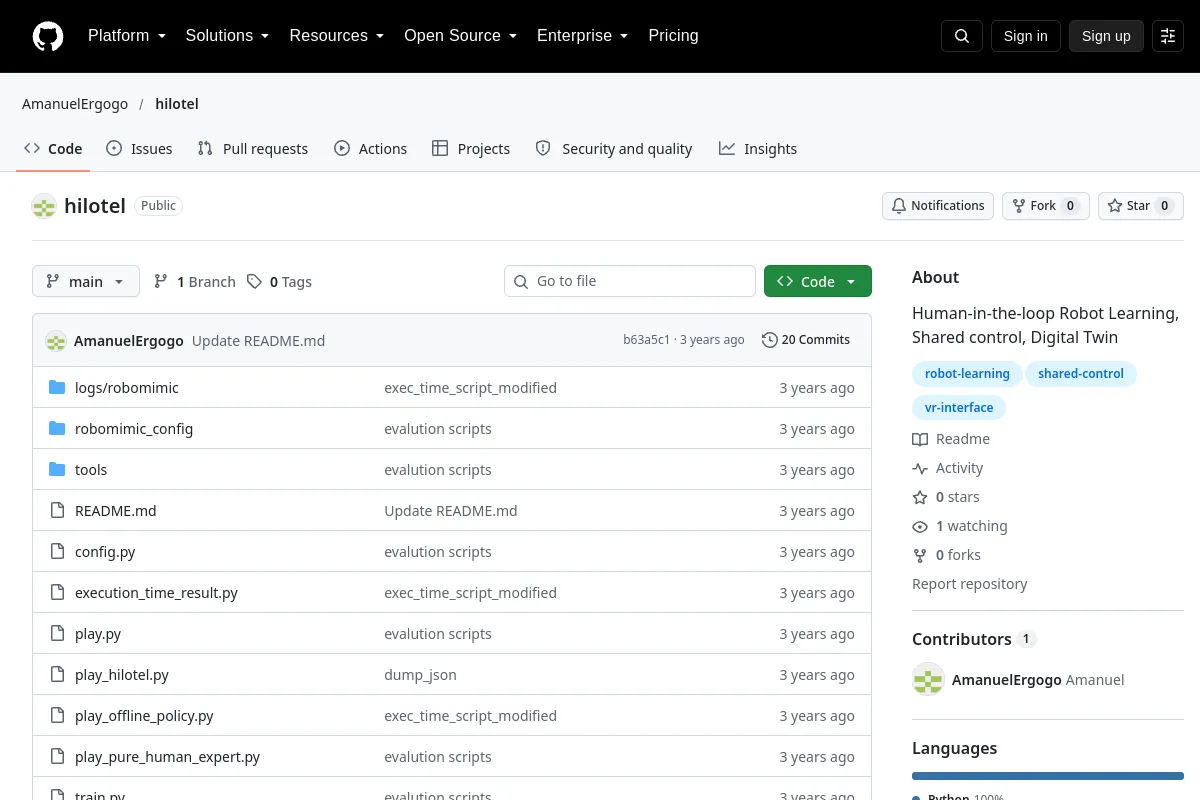Image resolution: width=1200 pixels, height=800 pixels.
Task: Open the Pricing page
Action: click(x=673, y=36)
